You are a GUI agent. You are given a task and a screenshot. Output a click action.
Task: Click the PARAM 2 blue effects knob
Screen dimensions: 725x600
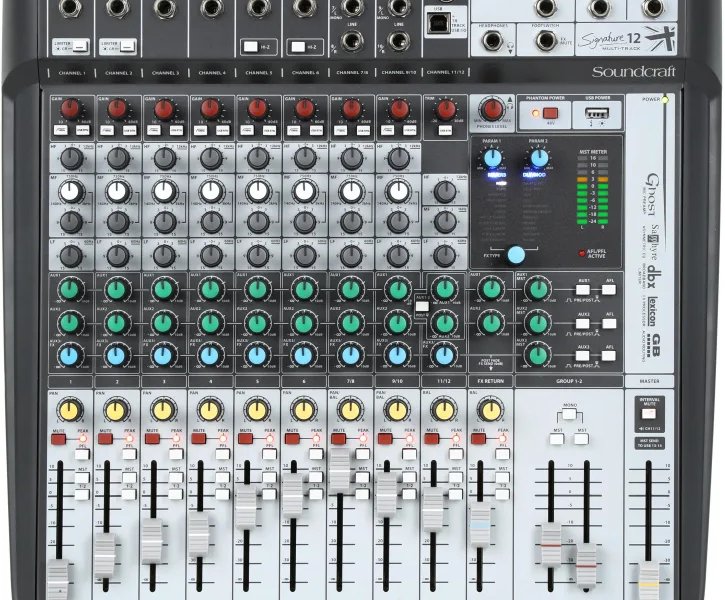539,158
